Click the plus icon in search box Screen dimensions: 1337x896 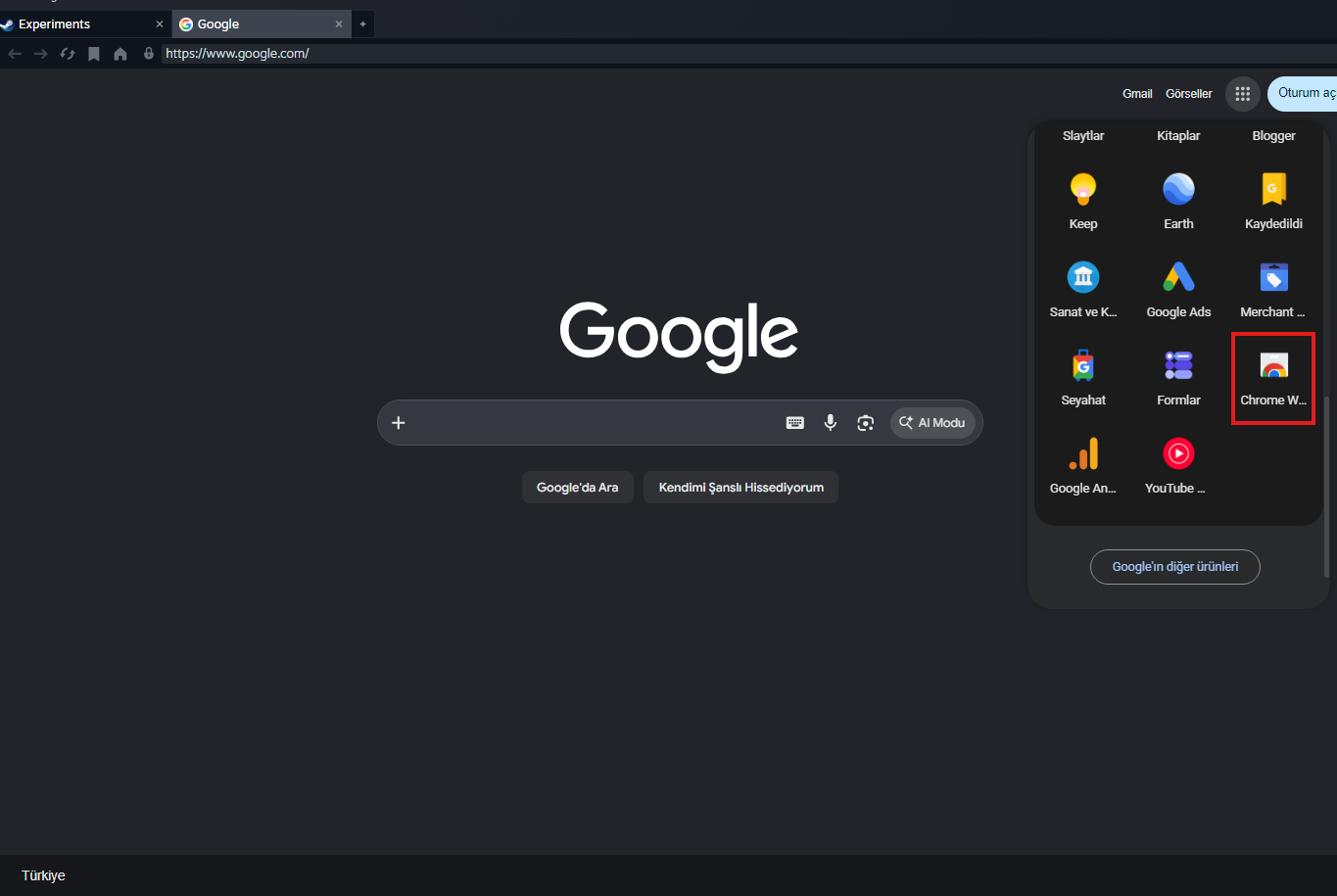(399, 423)
